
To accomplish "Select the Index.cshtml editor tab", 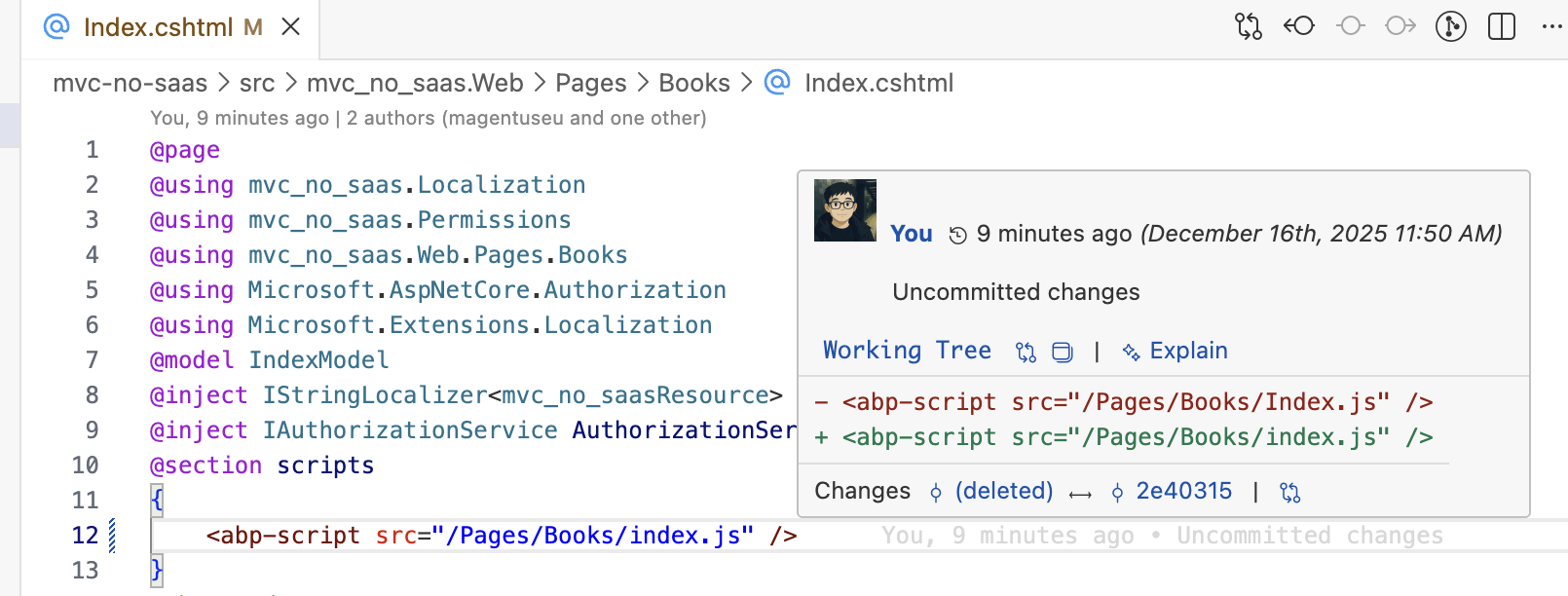I will (x=158, y=27).
